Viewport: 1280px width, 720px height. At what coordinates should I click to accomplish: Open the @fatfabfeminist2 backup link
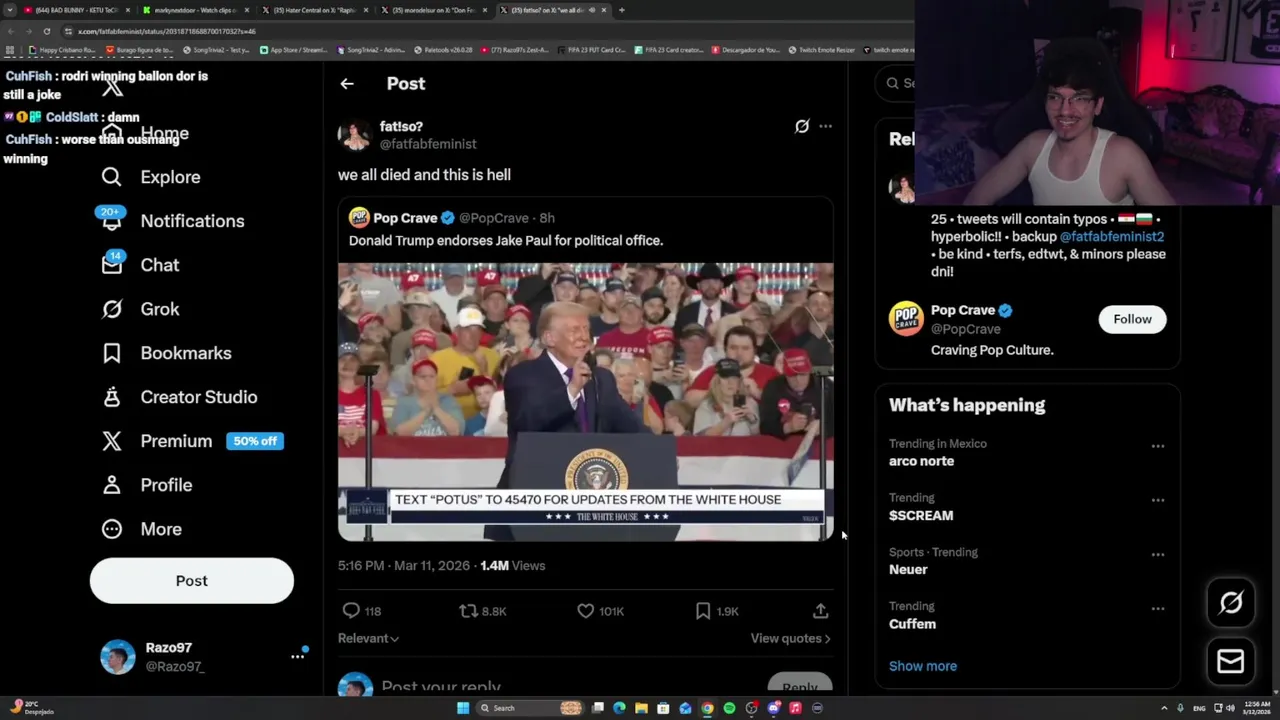coord(1112,237)
